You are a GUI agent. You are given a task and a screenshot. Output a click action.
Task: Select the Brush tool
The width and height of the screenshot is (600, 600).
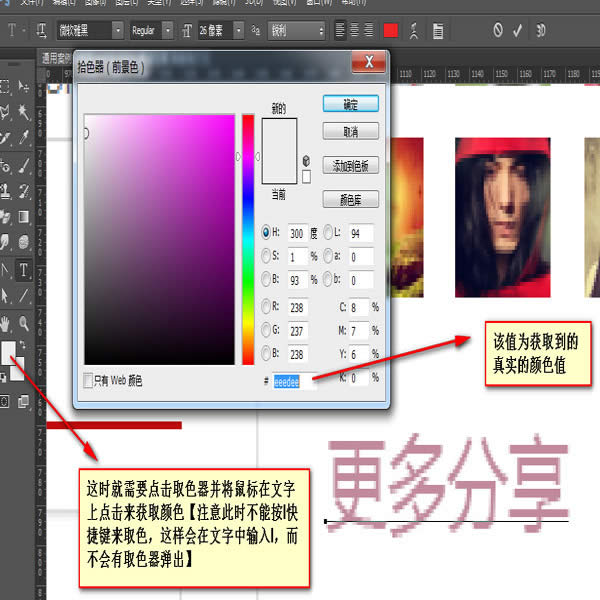(x=23, y=166)
